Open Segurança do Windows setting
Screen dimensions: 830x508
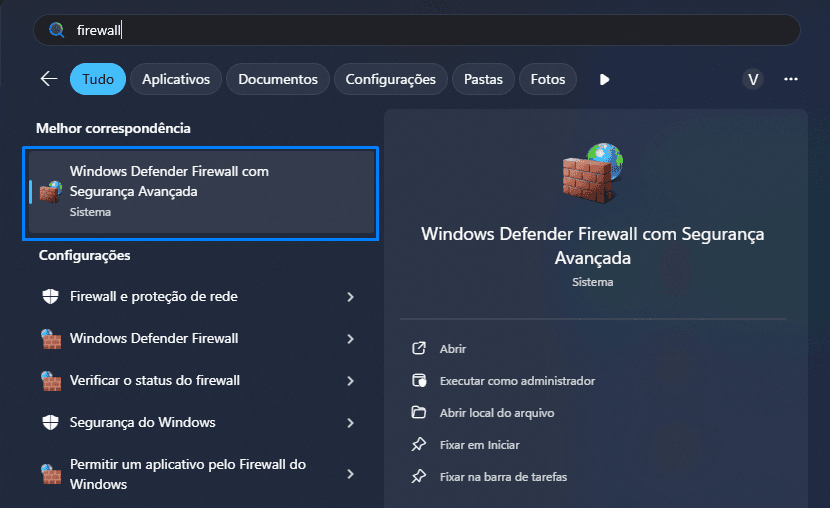pos(199,422)
